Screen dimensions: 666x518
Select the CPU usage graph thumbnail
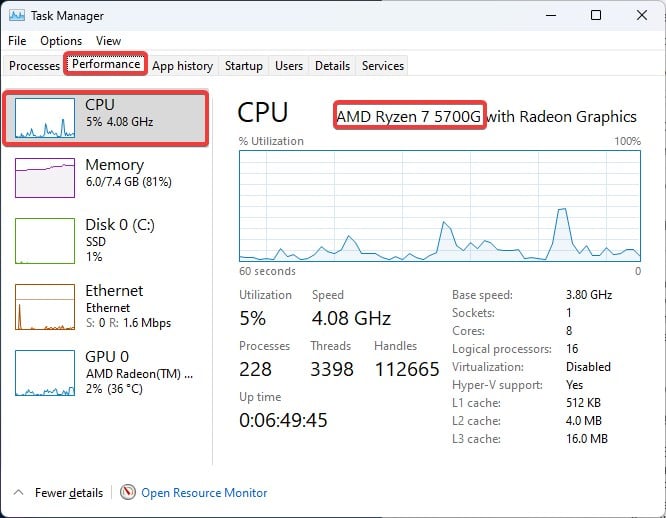[44, 118]
